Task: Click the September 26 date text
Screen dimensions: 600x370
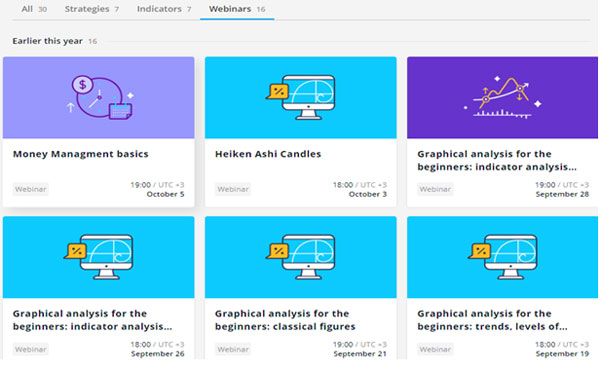Action: 158,354
